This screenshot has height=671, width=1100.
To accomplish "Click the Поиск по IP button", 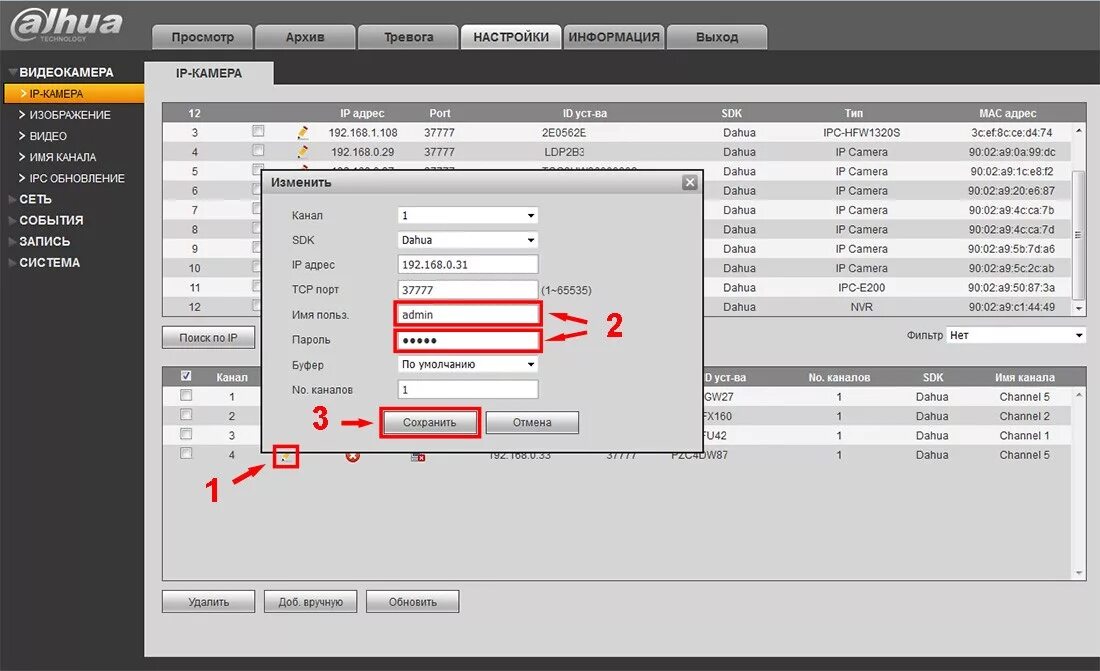I will [x=208, y=338].
